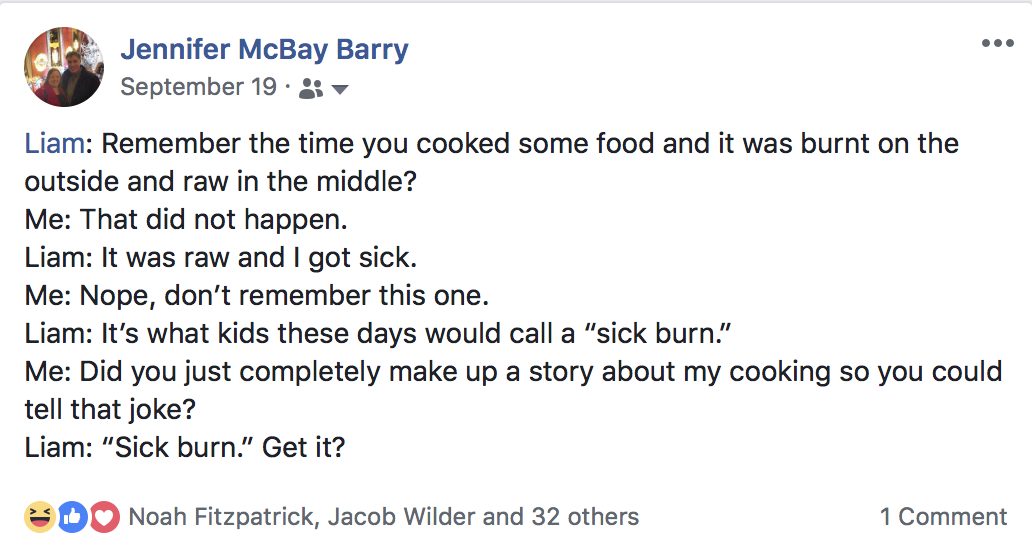Click the red Love heart reaction
The image size is (1032, 556).
coord(104,517)
